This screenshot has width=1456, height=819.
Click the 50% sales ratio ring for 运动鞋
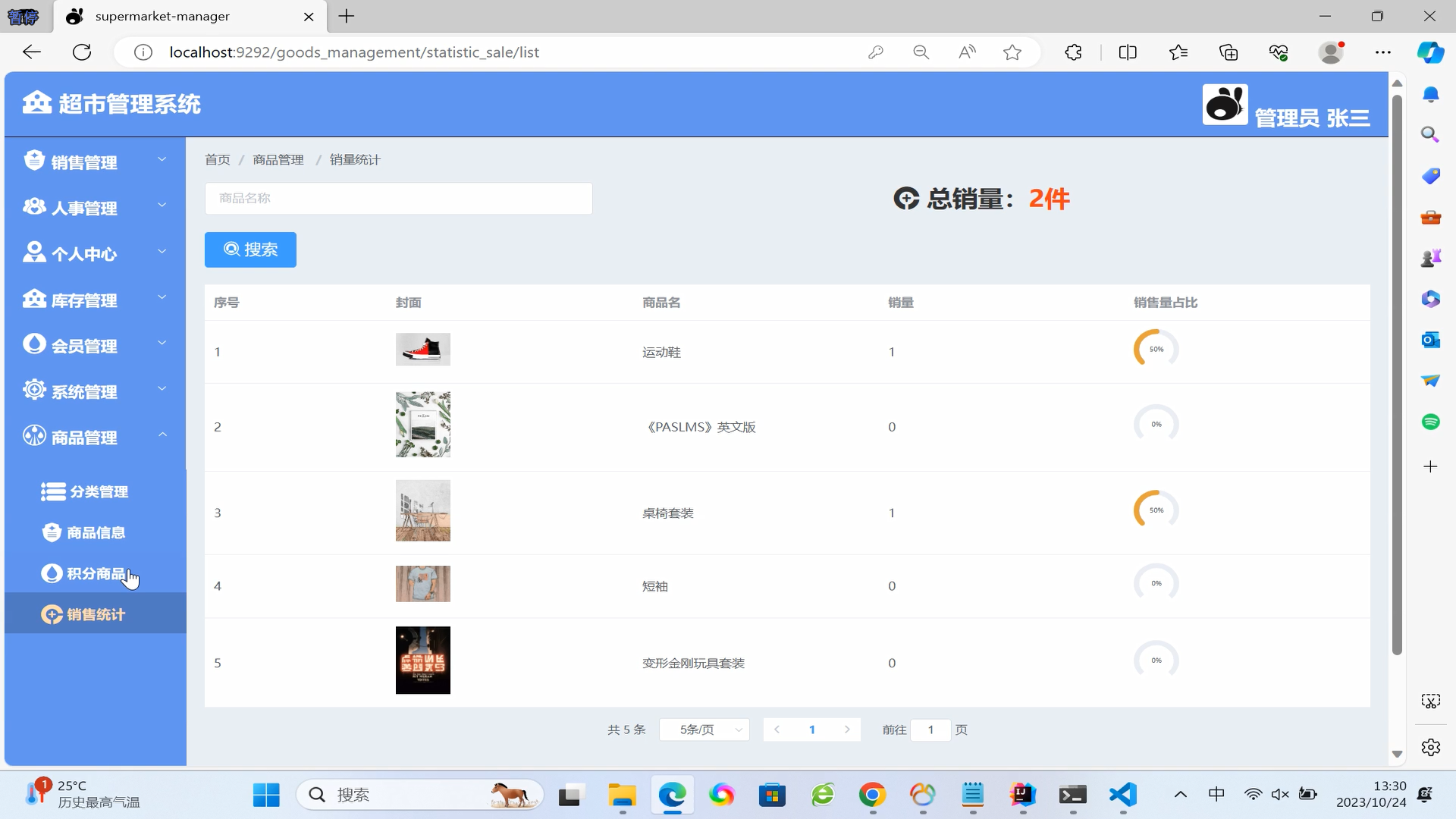click(x=1155, y=349)
